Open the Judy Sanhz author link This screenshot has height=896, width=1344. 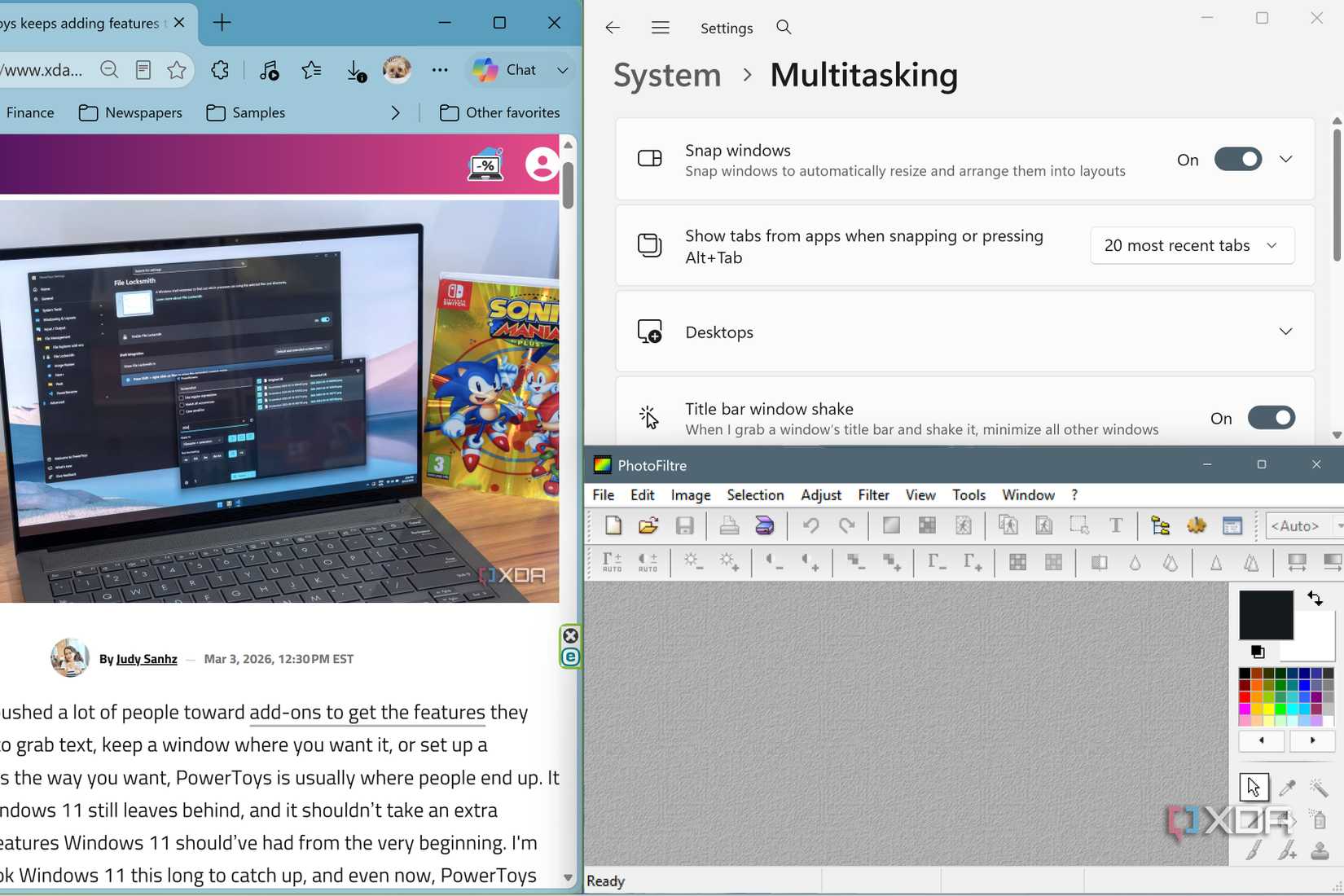[147, 659]
